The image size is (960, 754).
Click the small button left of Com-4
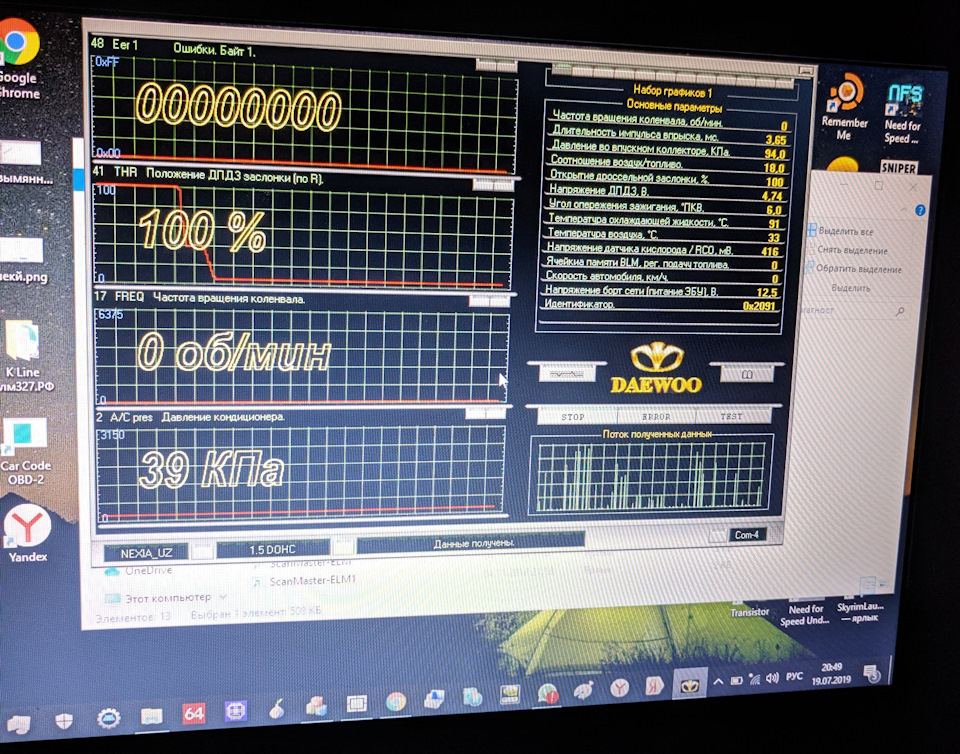pyautogui.click(x=718, y=536)
